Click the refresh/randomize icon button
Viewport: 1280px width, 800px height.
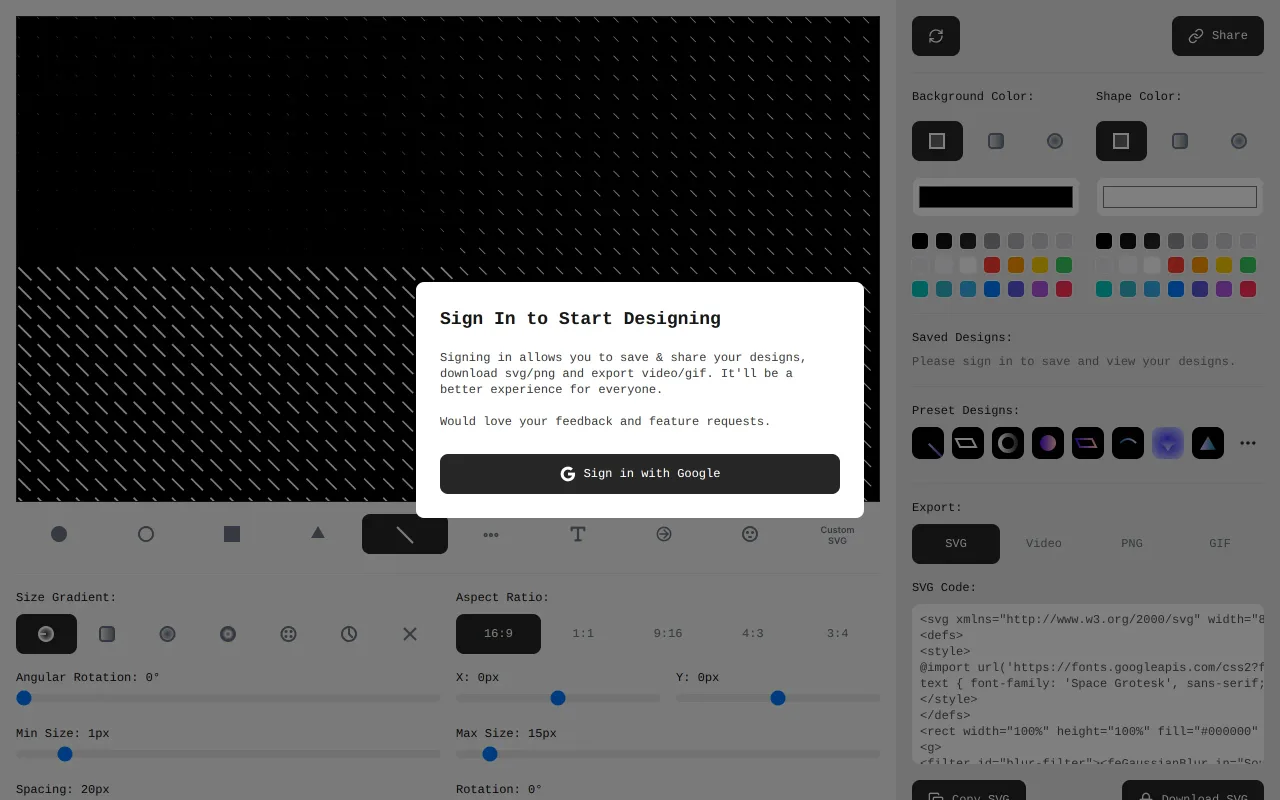click(936, 36)
